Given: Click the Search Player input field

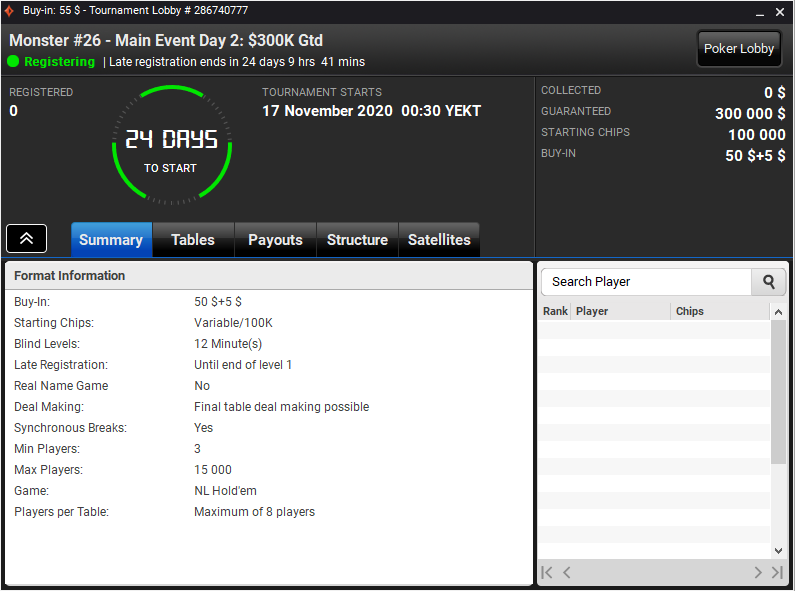Looking at the screenshot, I should (646, 282).
